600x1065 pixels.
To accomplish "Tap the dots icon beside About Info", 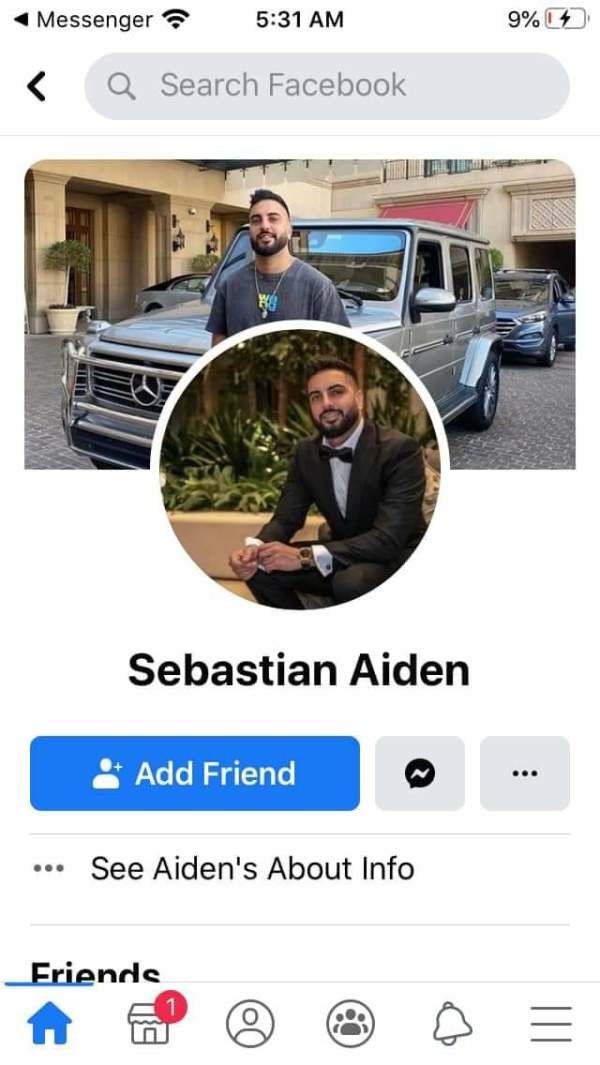I will point(49,868).
